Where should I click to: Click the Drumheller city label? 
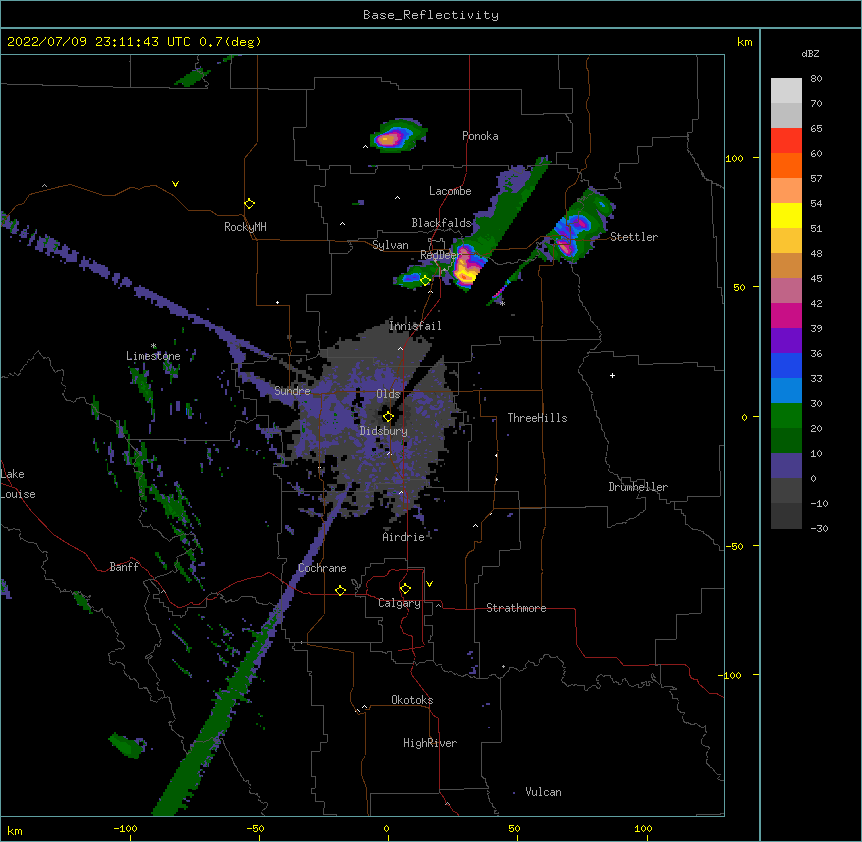click(x=638, y=487)
